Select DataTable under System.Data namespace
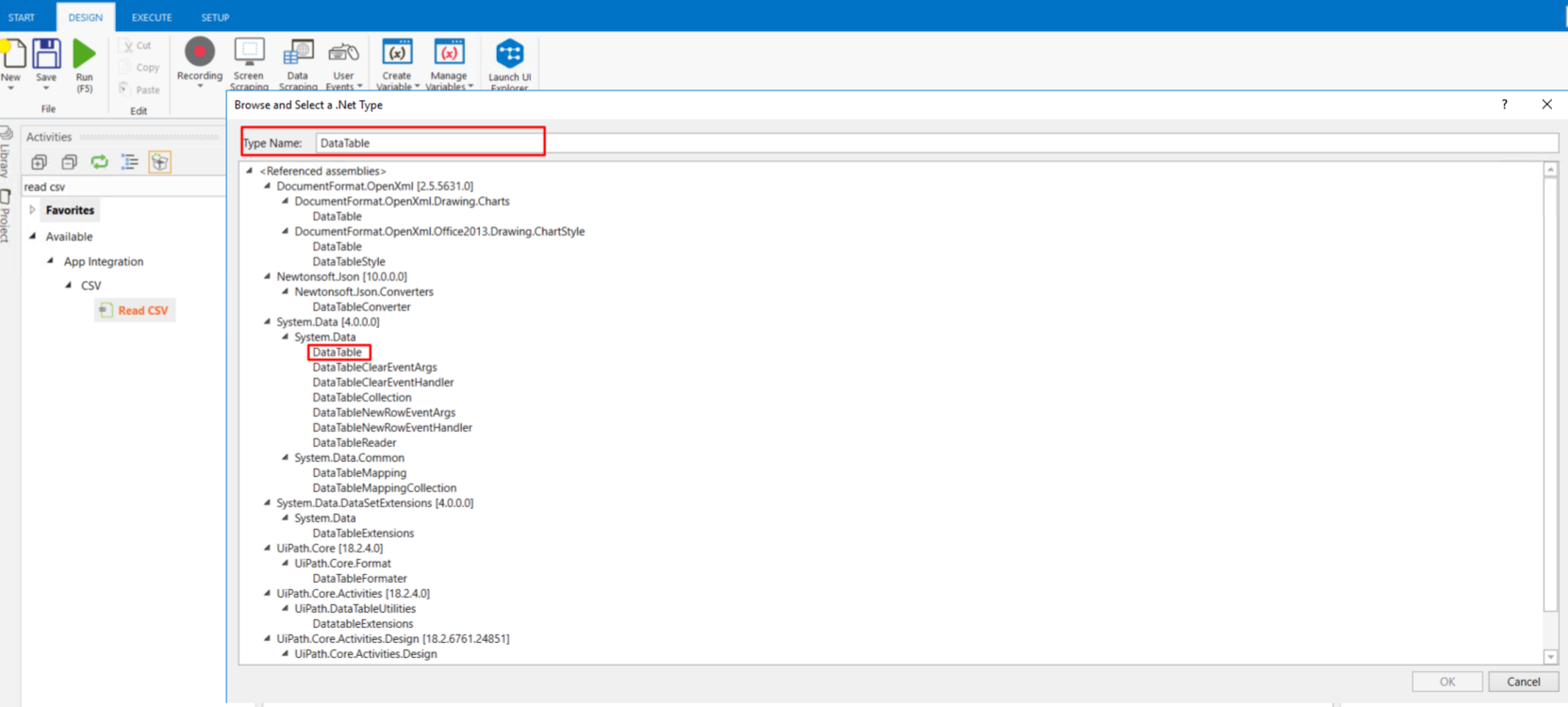 click(x=338, y=353)
